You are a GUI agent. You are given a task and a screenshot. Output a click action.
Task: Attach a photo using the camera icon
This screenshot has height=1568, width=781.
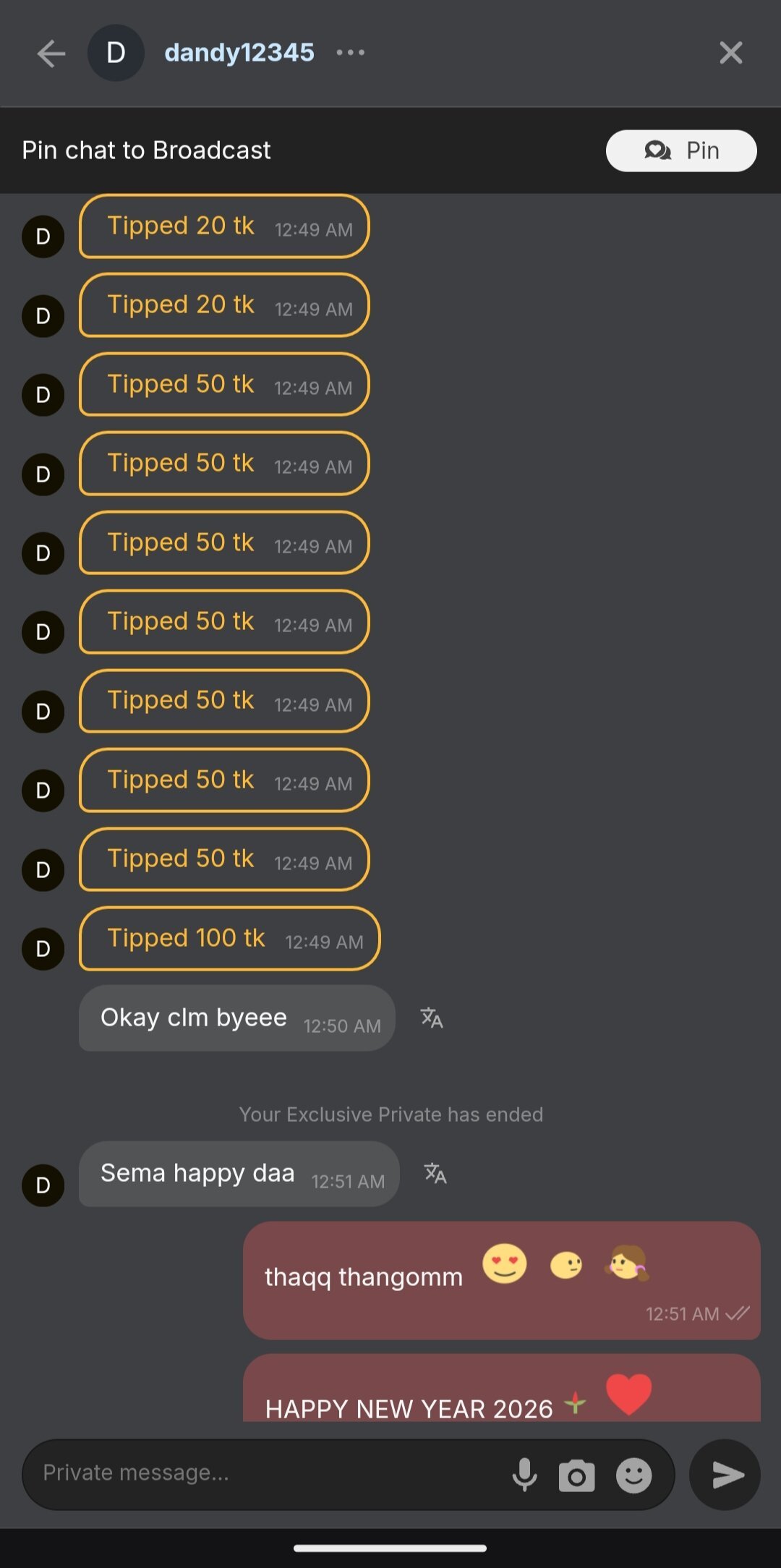click(x=576, y=1475)
